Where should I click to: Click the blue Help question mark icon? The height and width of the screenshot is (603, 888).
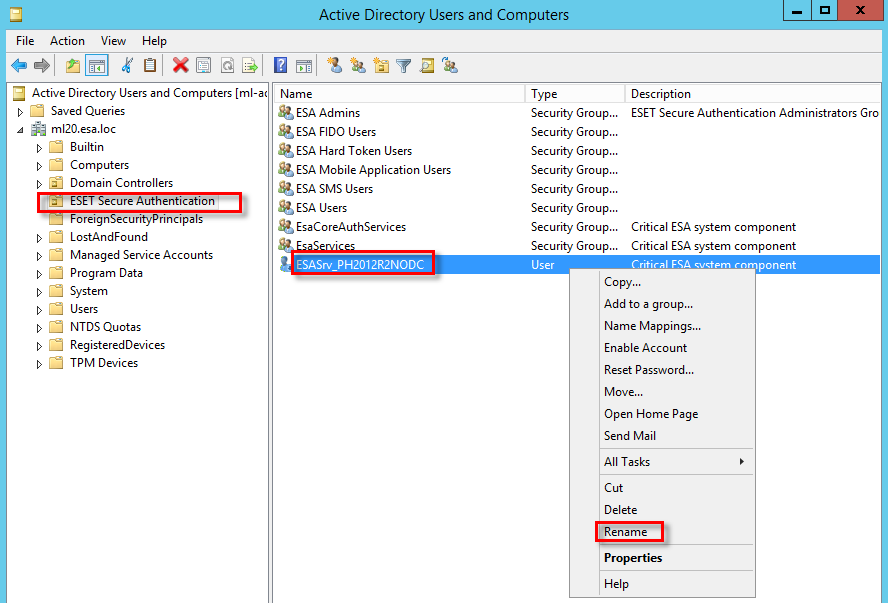pyautogui.click(x=281, y=66)
